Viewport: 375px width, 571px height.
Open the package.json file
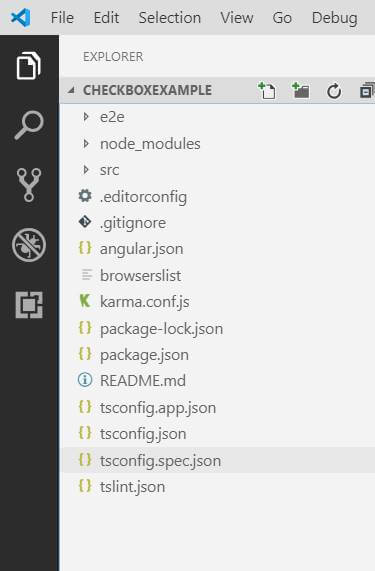(144, 355)
